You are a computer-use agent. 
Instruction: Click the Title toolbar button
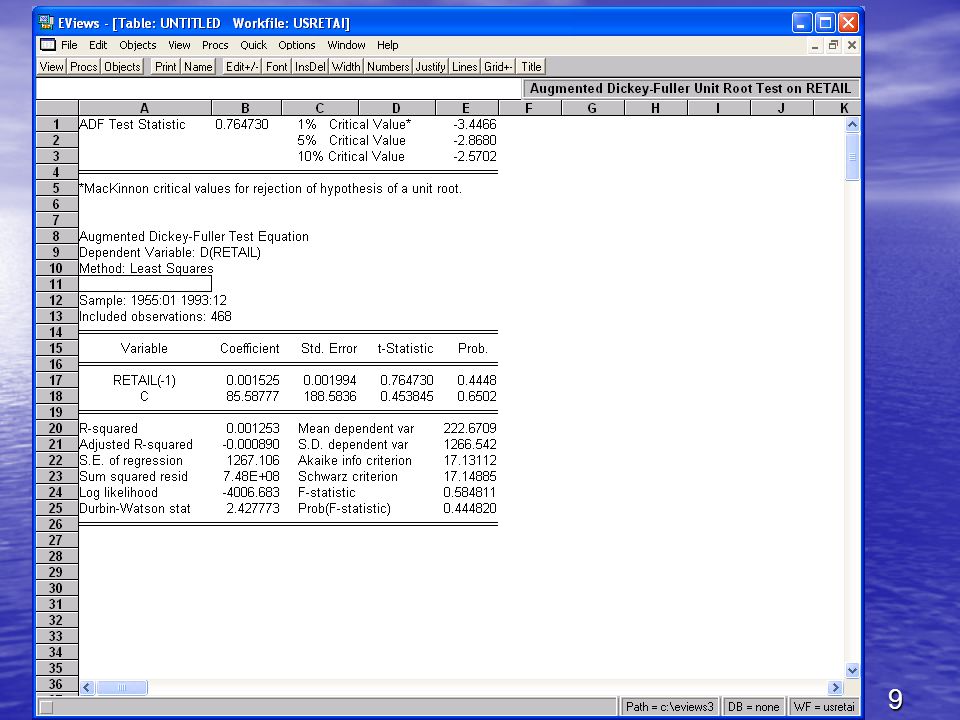point(531,67)
